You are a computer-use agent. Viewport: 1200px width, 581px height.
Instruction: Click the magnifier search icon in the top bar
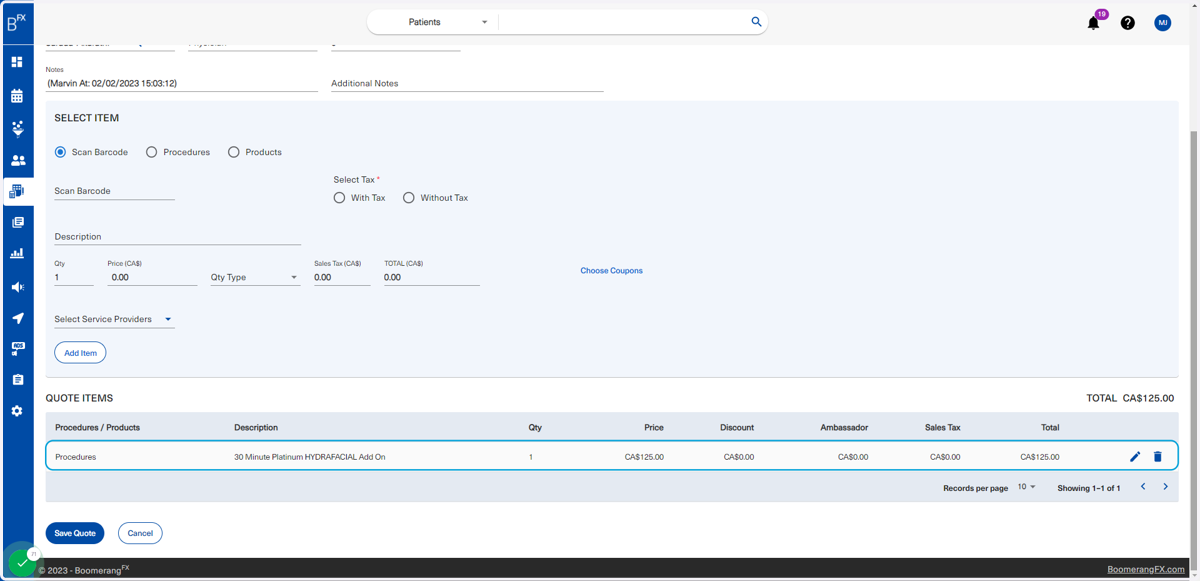756,21
